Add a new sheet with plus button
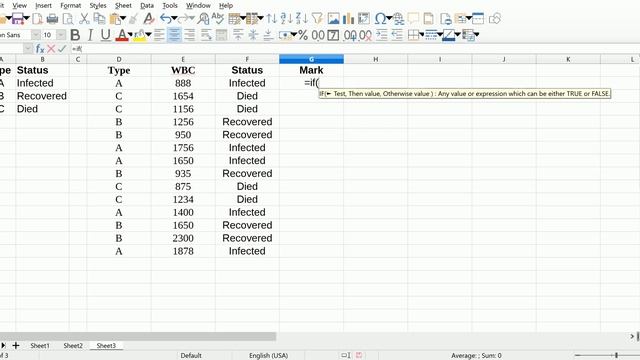Screen dimensions: 640x360 [16, 346]
